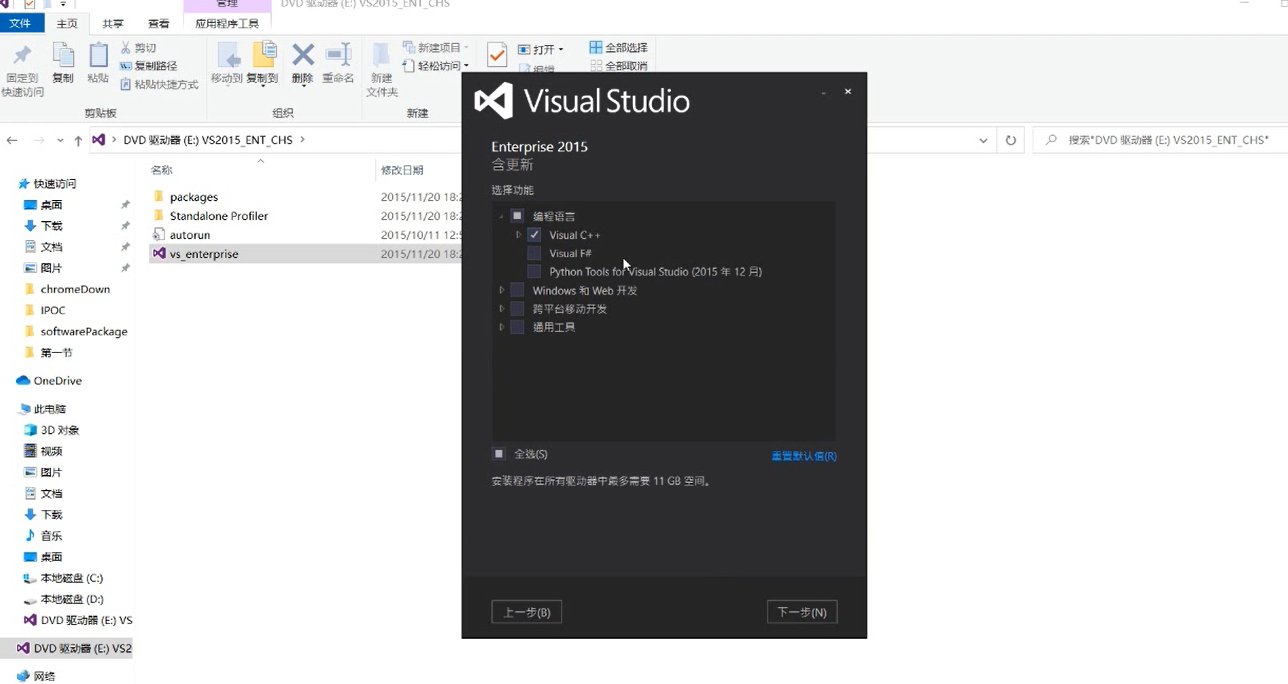Toggle the 编程语言 checkbox in installer
The image size is (1288, 684).
click(x=517, y=216)
